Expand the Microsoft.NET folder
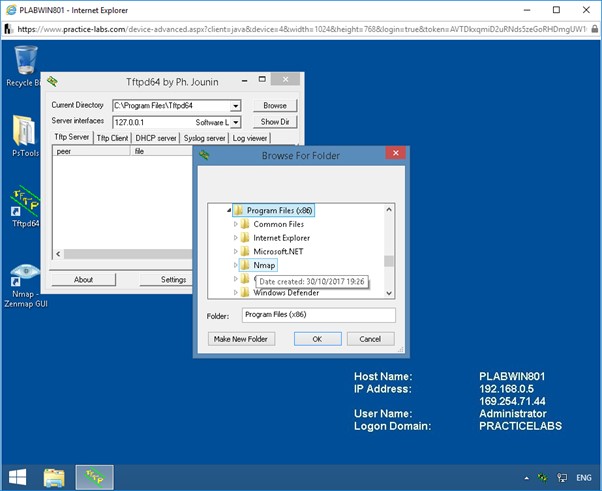This screenshot has height=491, width=602. [x=235, y=251]
